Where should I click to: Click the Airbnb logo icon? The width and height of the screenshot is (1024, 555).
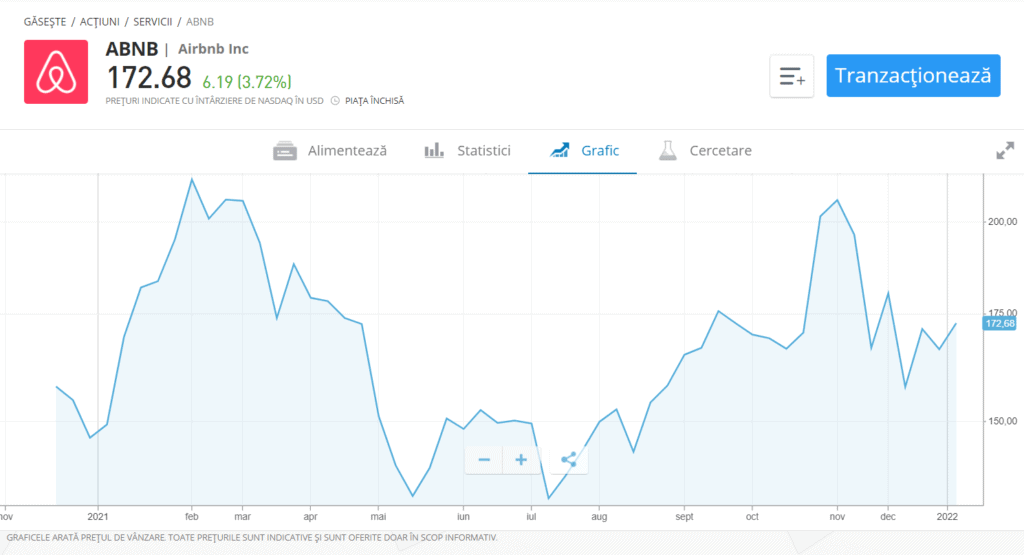56,72
